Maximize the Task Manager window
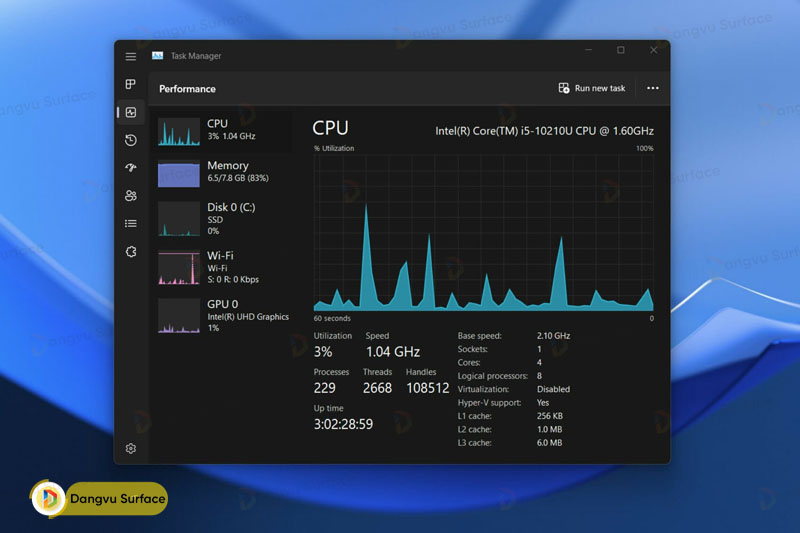This screenshot has height=533, width=800. (621, 50)
